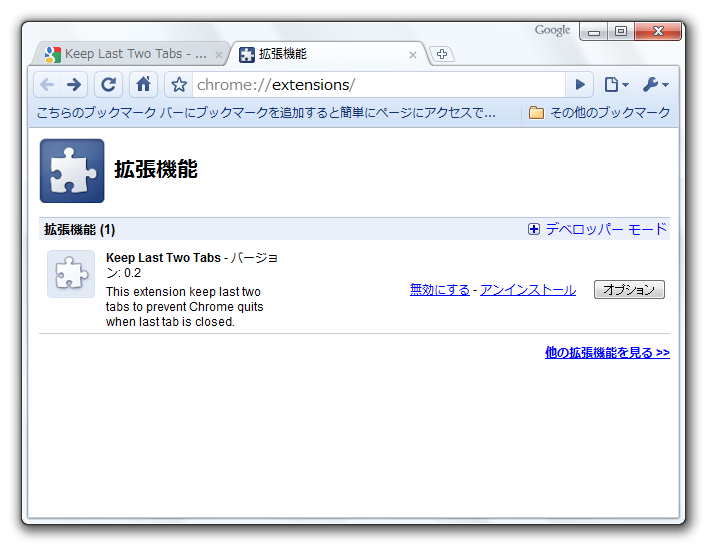
Task: Open the home page
Action: click(143, 85)
